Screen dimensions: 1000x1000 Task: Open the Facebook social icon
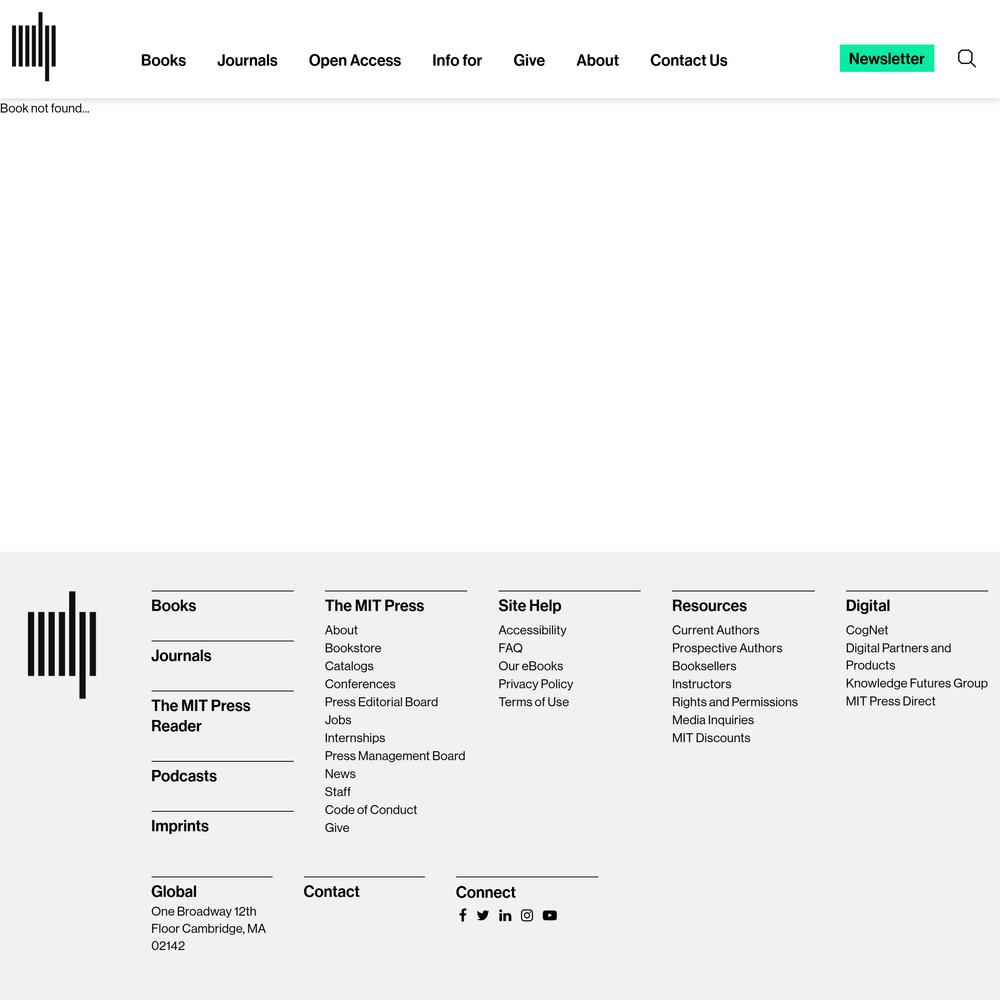(x=462, y=915)
